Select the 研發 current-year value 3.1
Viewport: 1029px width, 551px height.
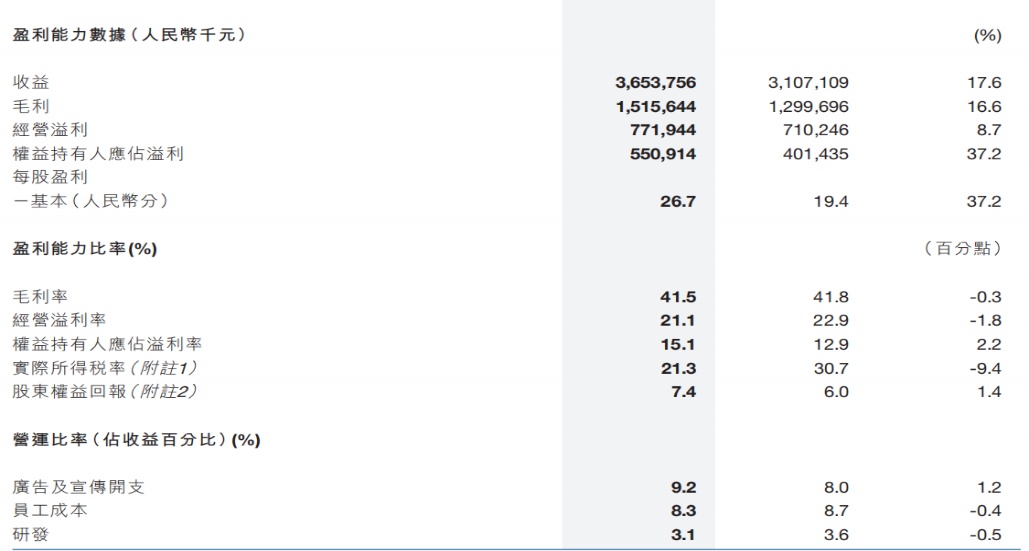pyautogui.click(x=682, y=535)
